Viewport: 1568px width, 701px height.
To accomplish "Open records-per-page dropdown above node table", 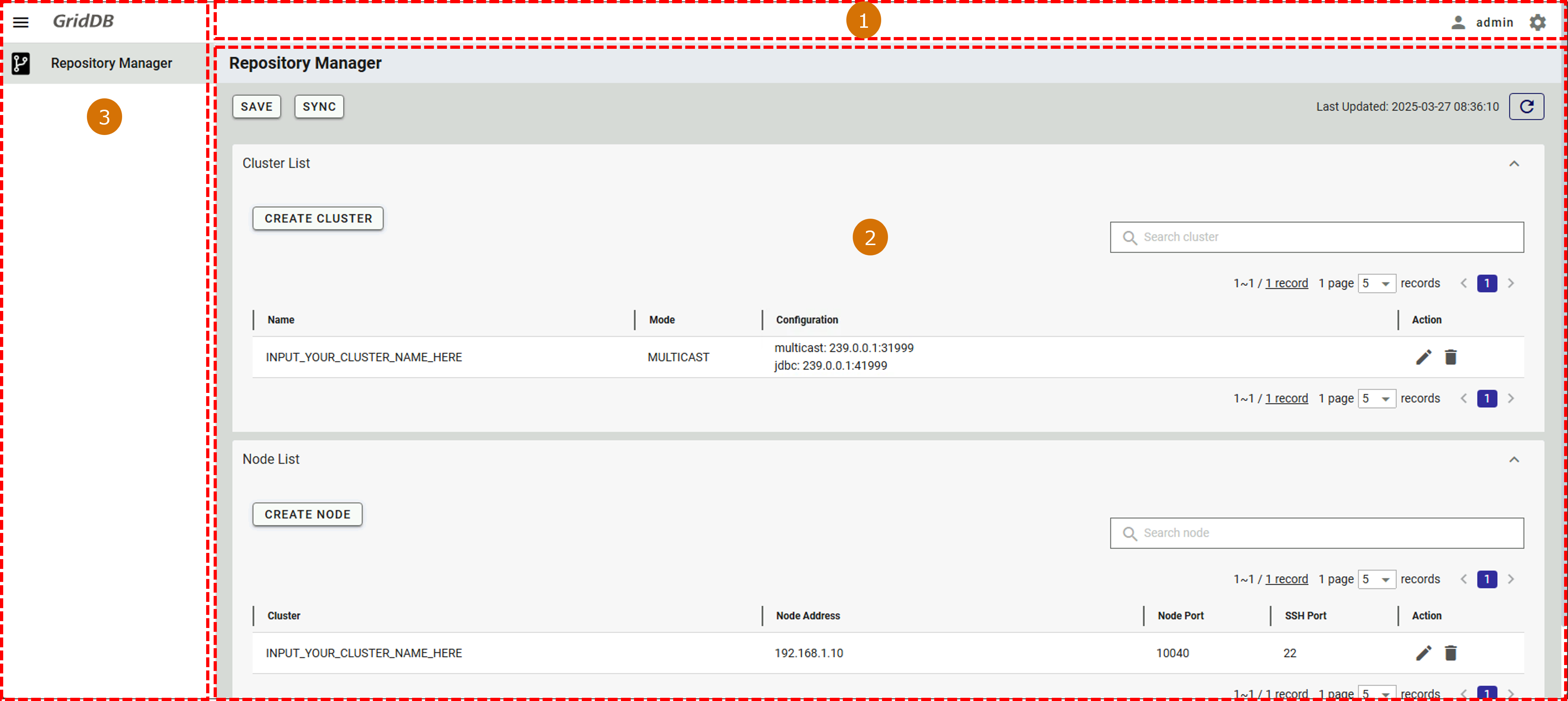I will point(1376,579).
